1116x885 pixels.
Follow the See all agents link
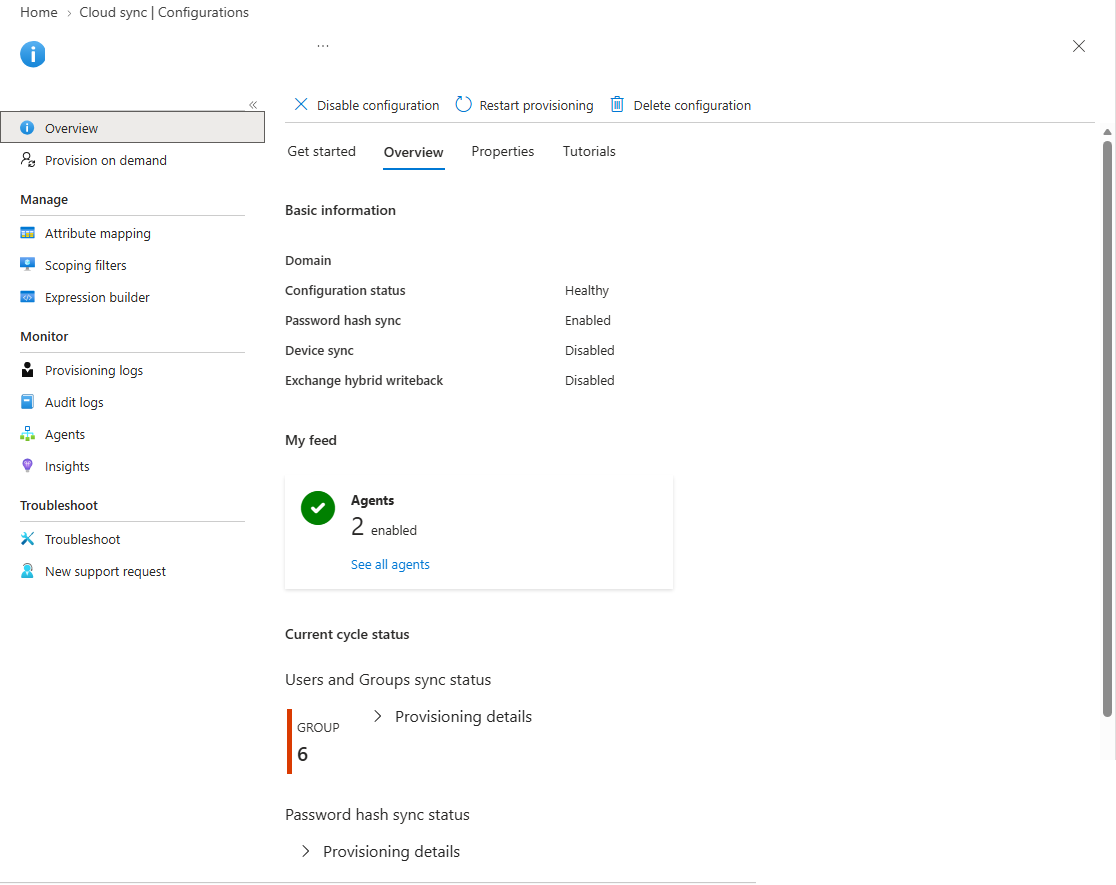coord(390,565)
